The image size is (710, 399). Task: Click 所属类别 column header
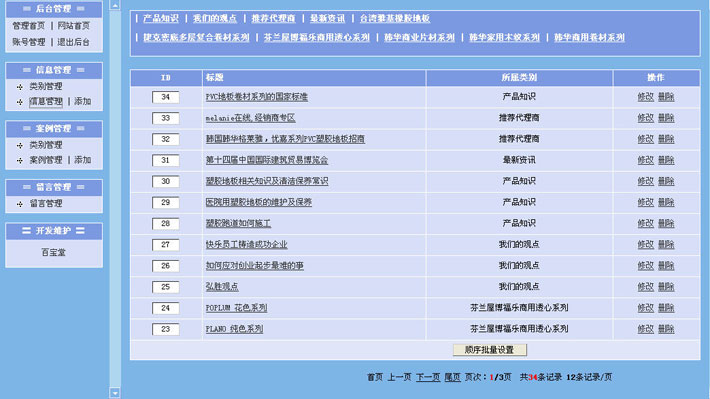519,78
